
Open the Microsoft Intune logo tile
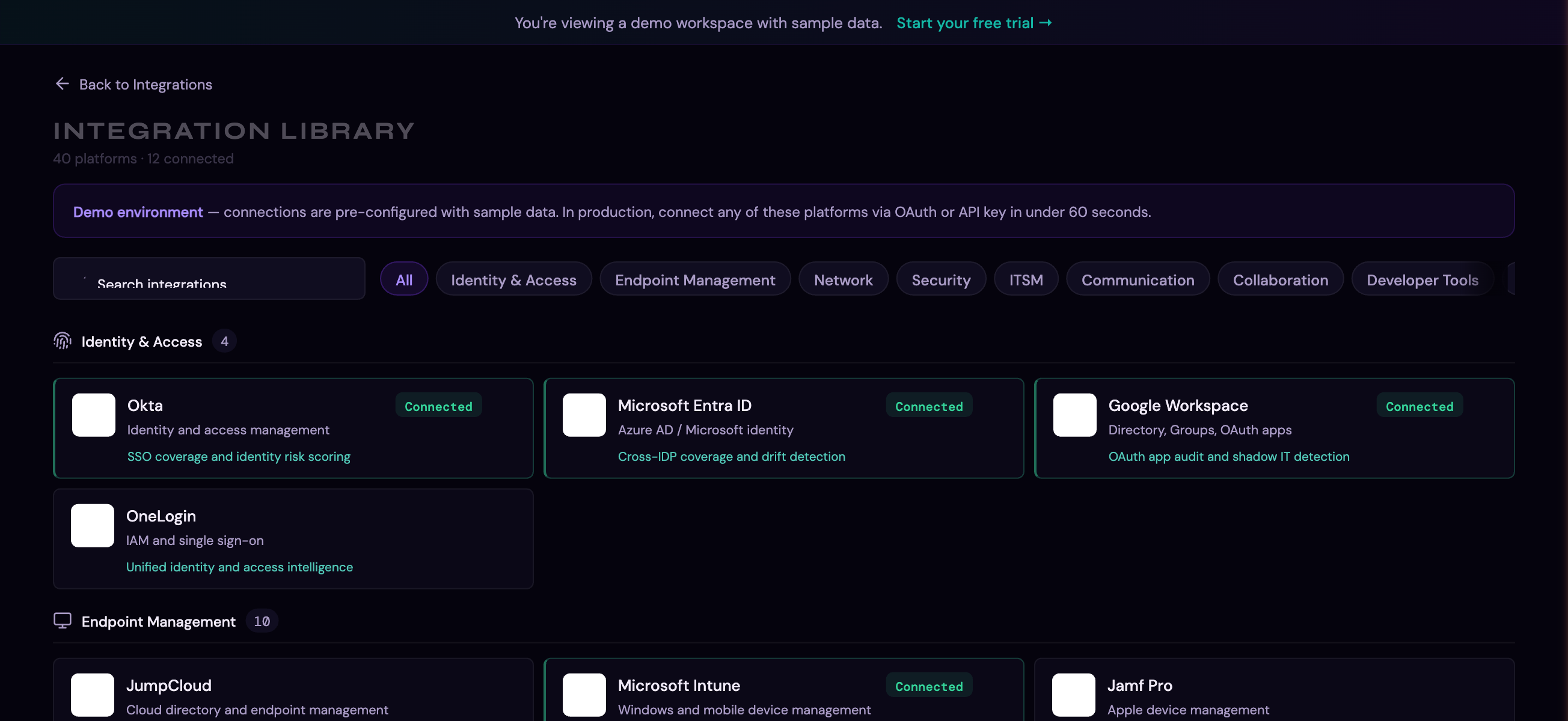tap(584, 694)
